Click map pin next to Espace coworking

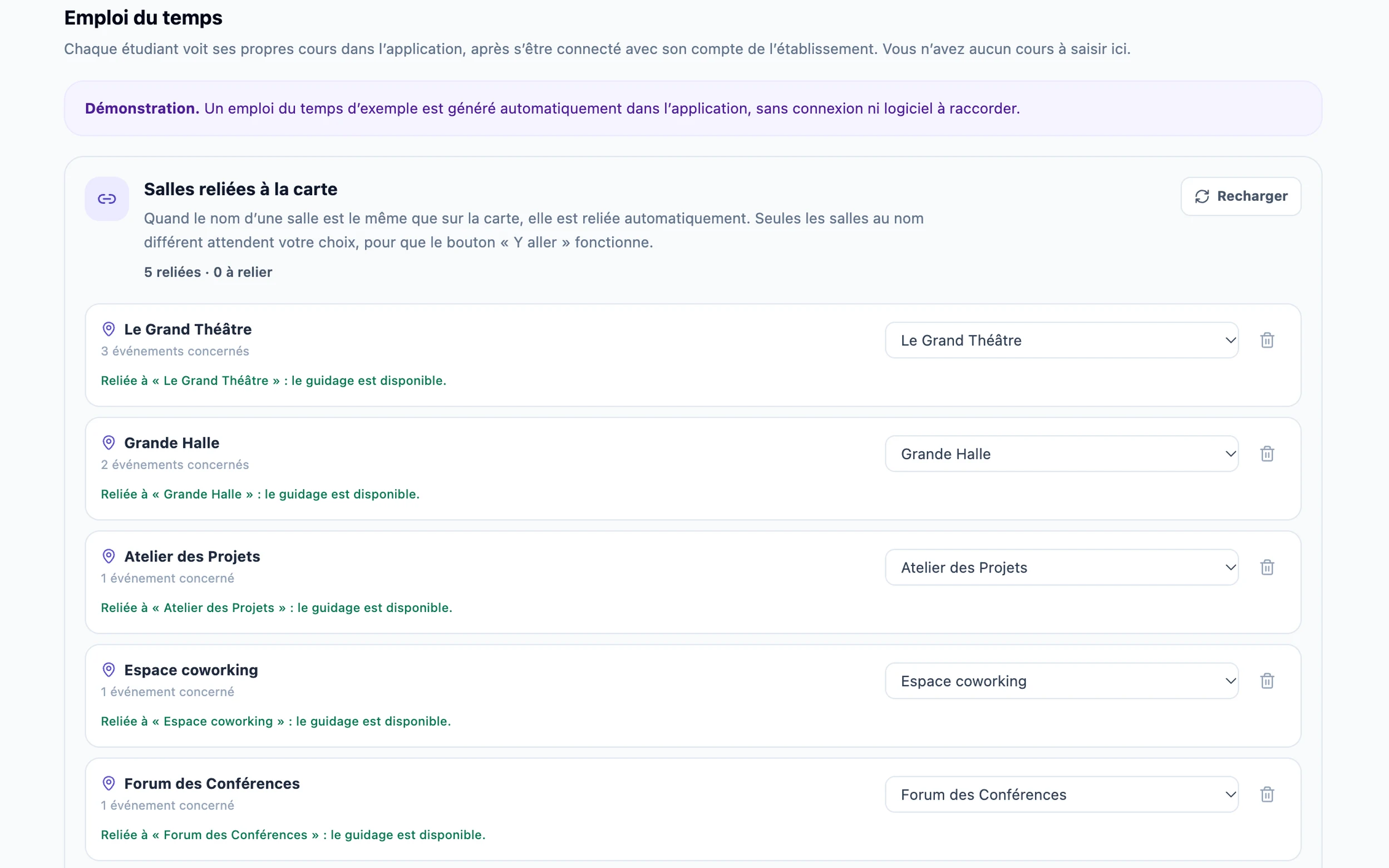click(x=109, y=670)
